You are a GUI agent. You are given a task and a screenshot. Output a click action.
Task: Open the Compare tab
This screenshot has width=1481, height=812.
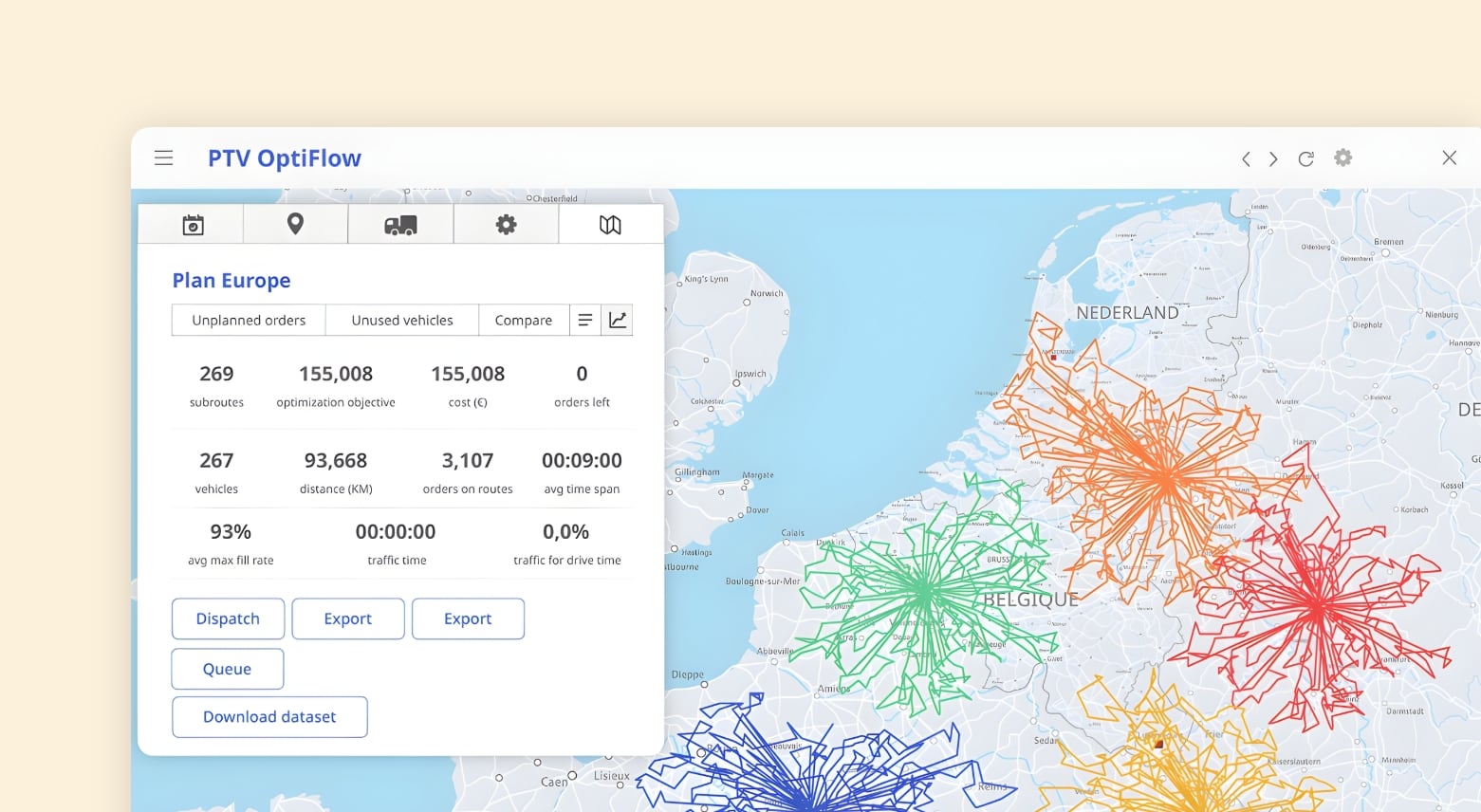(523, 321)
